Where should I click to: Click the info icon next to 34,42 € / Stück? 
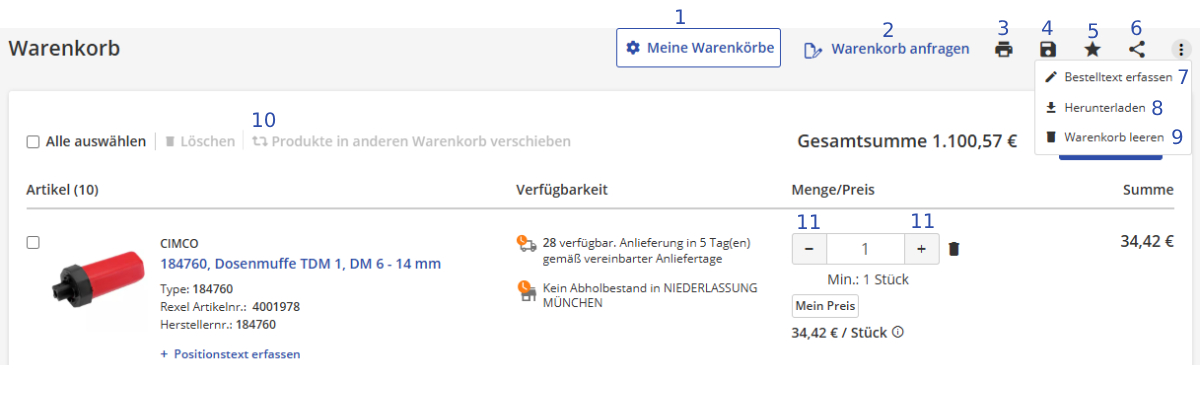897,332
